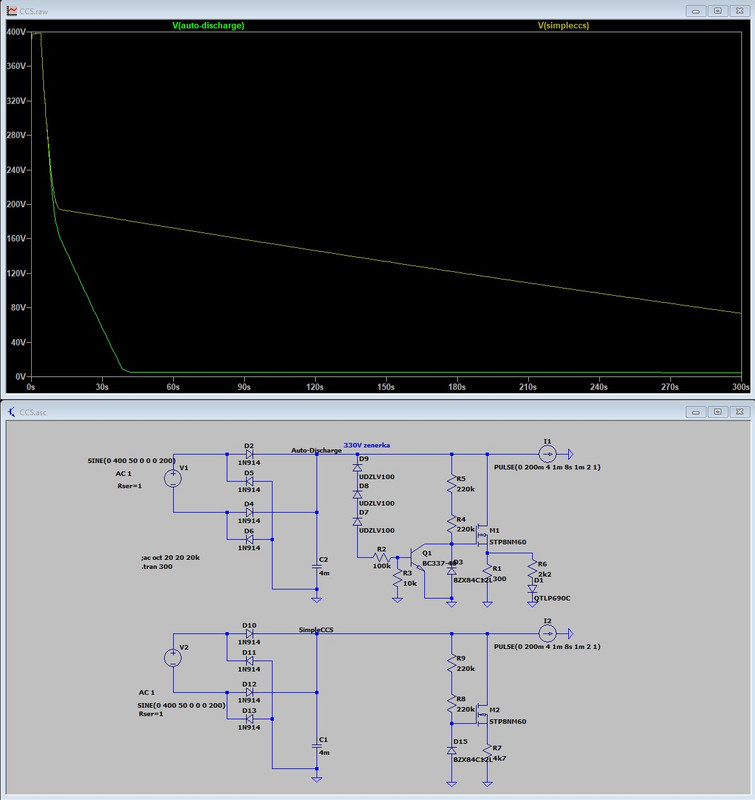Screen dimensions: 755x800
Task: Click the 150s label on time axis
Action: point(386,387)
